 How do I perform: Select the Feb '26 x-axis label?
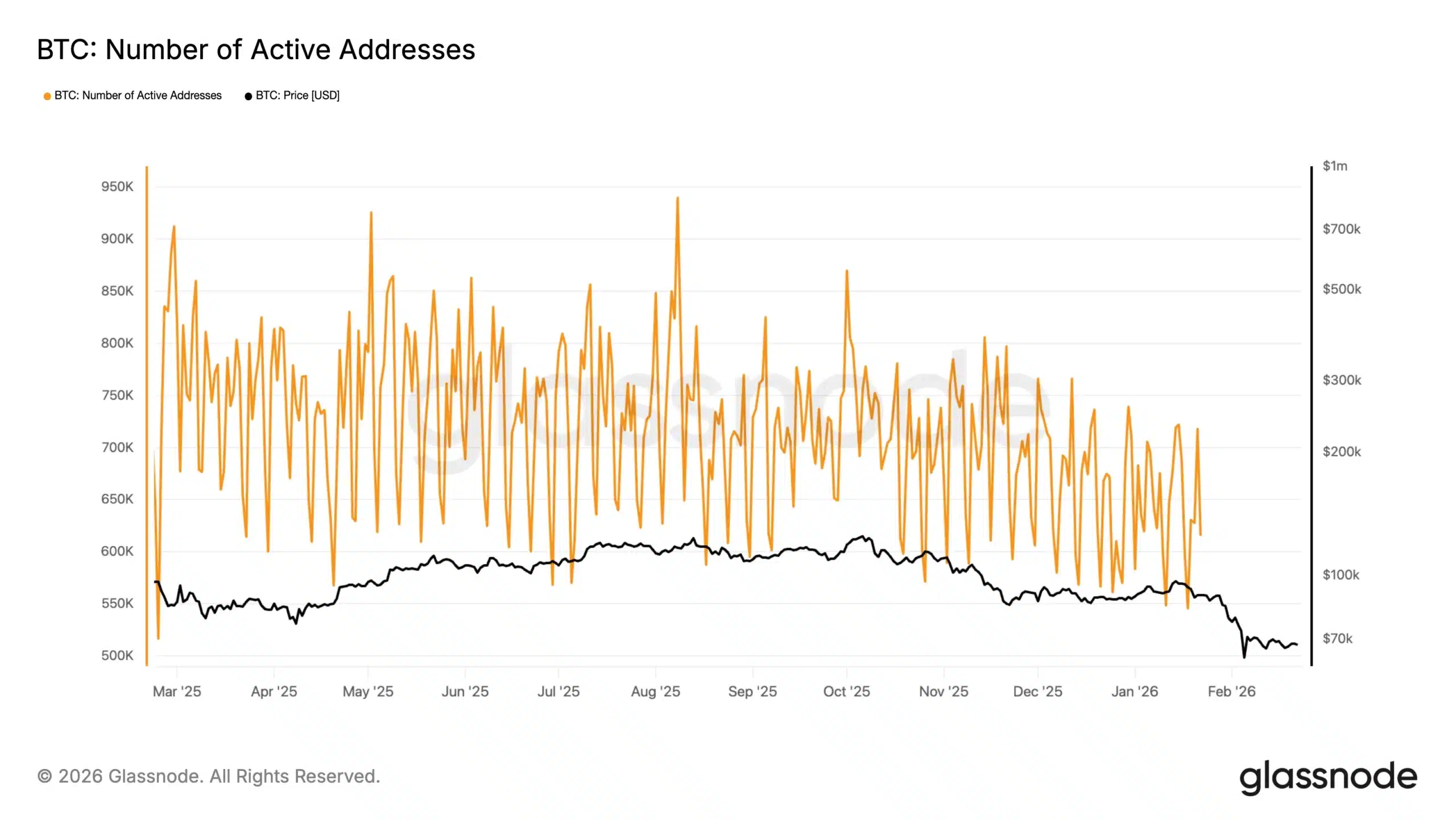(x=1231, y=692)
